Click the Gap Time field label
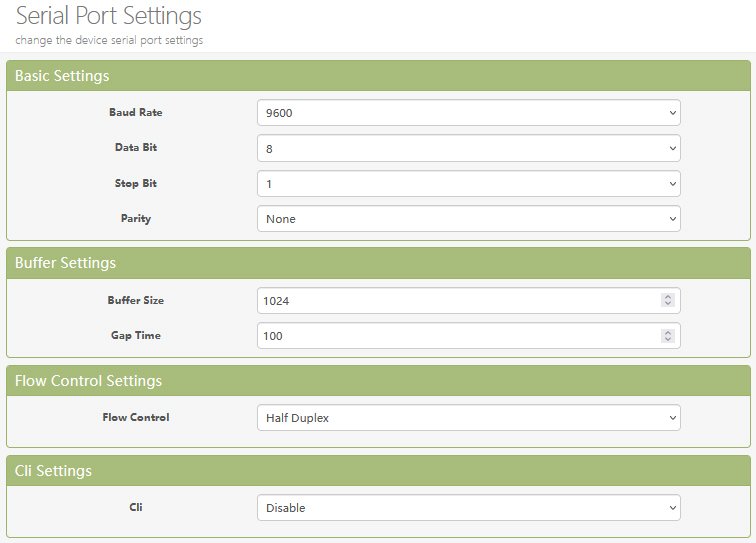Image resolution: width=756 pixels, height=543 pixels. click(x=135, y=335)
